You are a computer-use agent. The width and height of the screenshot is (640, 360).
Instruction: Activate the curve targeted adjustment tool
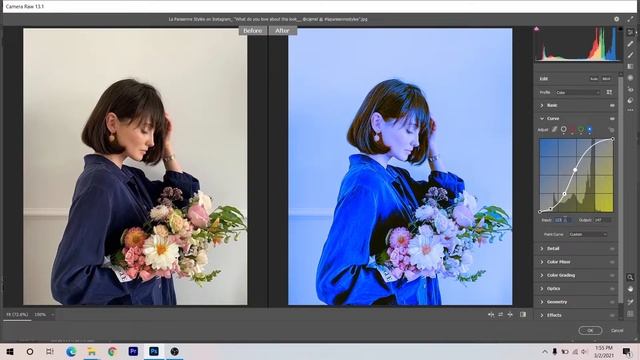611,130
